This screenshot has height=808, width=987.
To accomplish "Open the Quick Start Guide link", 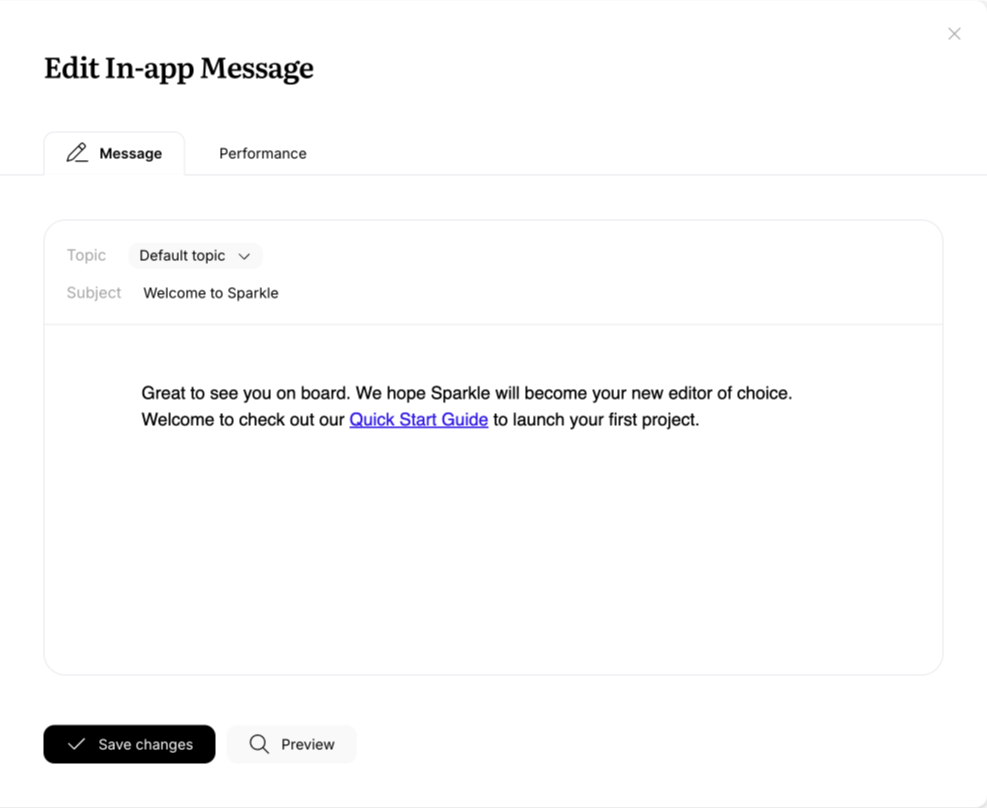I will point(418,419).
